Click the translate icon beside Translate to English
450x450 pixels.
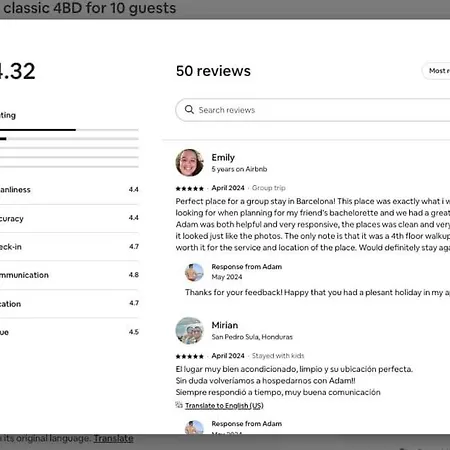(x=179, y=405)
